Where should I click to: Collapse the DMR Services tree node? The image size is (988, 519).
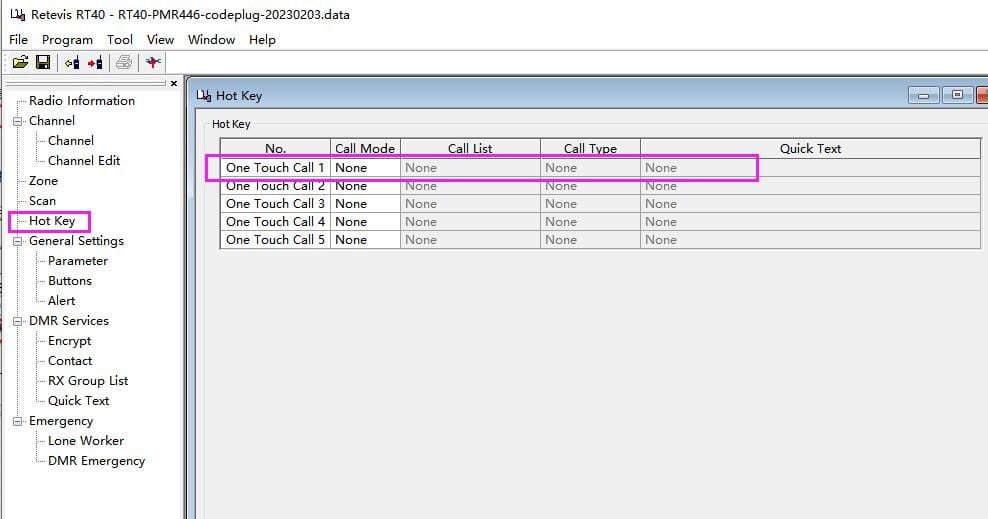[17, 321]
